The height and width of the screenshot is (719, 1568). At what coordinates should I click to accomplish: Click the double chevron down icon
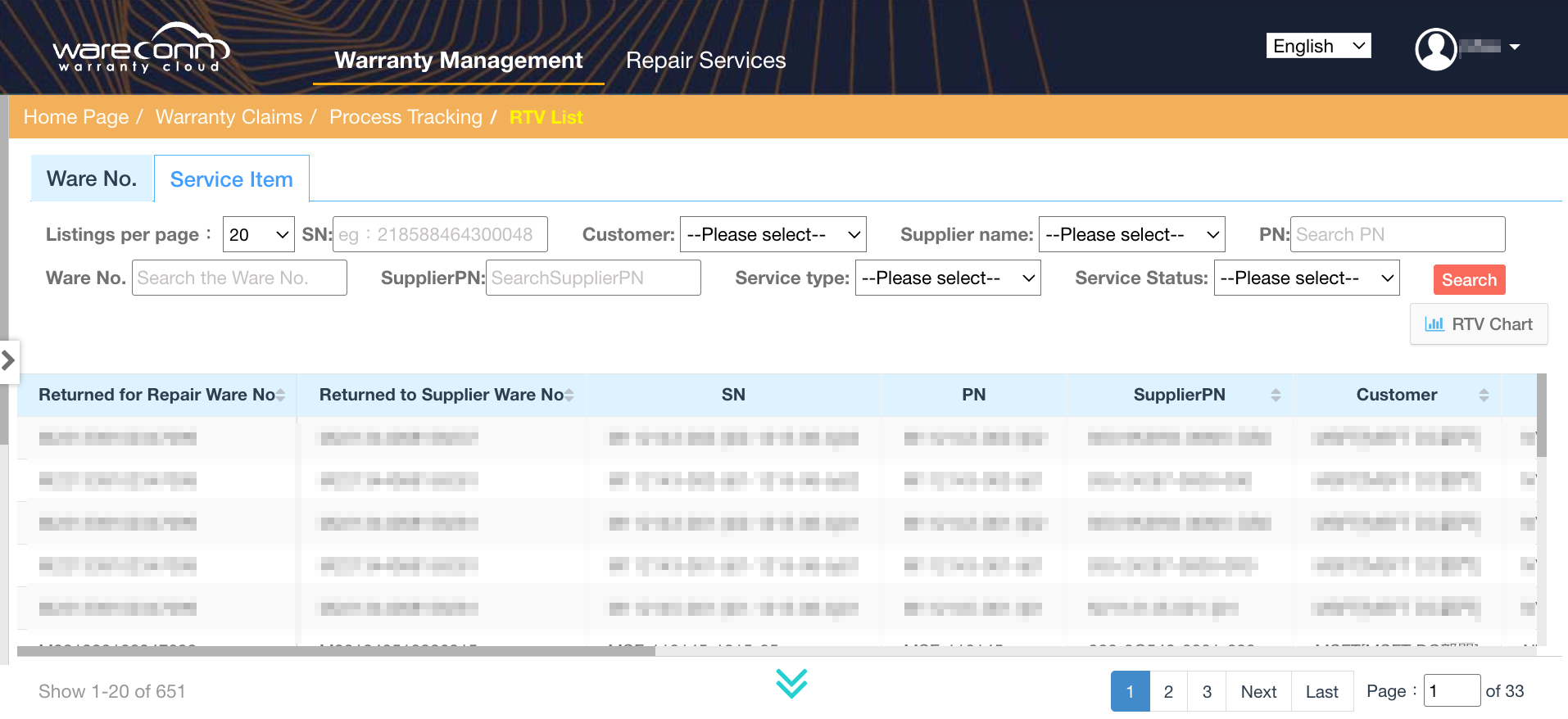pyautogui.click(x=791, y=684)
